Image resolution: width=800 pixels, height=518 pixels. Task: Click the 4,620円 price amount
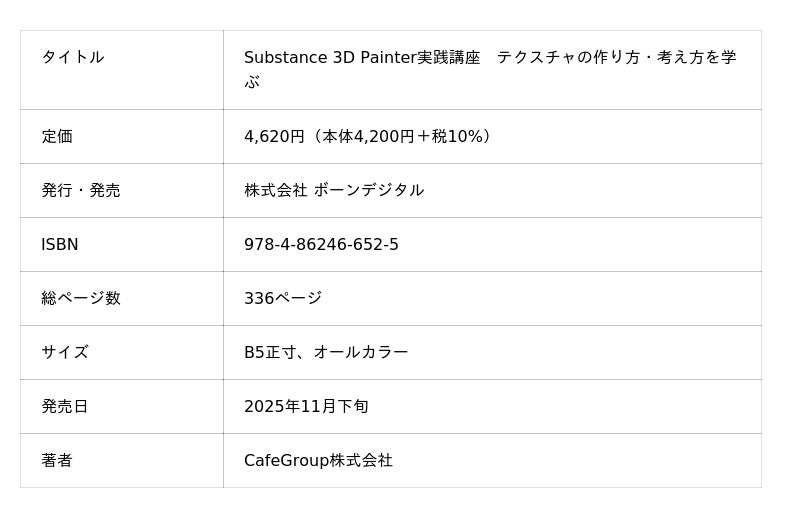274,137
